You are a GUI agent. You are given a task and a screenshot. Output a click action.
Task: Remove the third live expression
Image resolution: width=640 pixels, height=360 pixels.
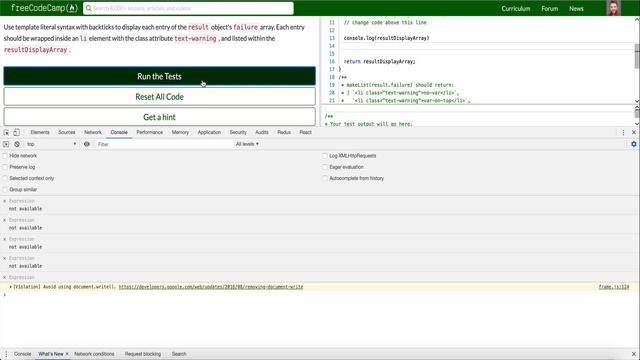click(4, 239)
